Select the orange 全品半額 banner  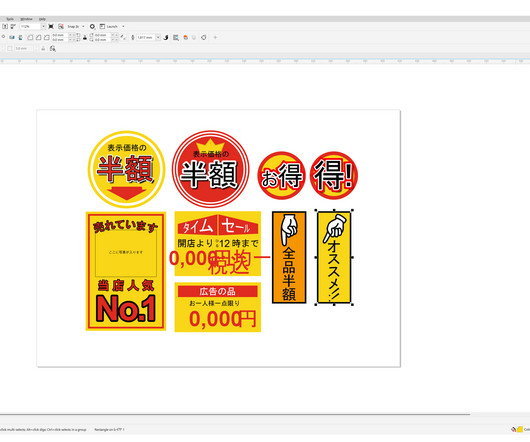tap(289, 257)
